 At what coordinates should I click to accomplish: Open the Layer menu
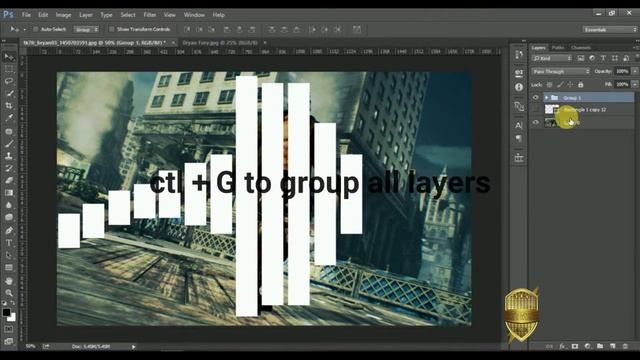(86, 15)
